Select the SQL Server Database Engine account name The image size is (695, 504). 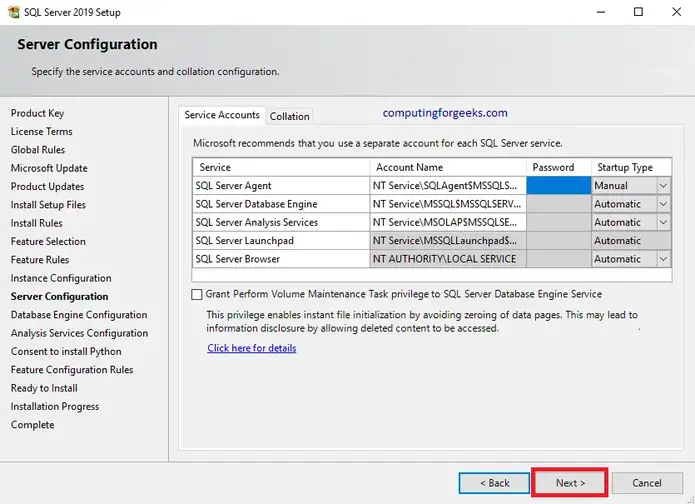[x=447, y=204]
